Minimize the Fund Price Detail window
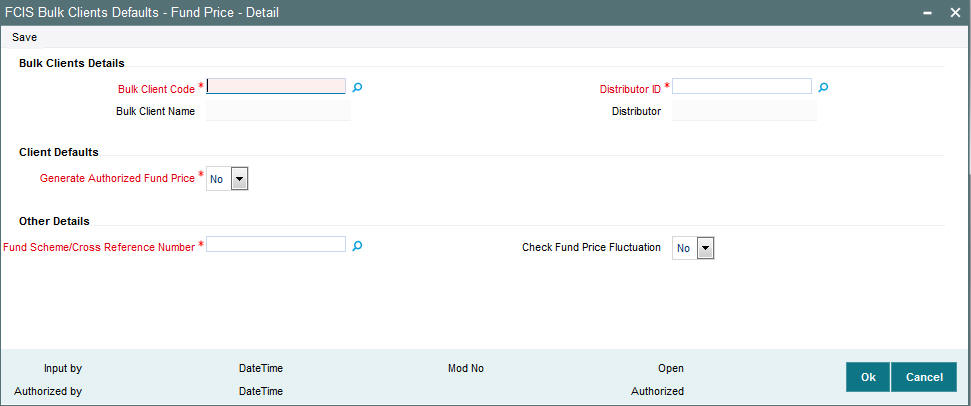The height and width of the screenshot is (406, 971). point(928,12)
